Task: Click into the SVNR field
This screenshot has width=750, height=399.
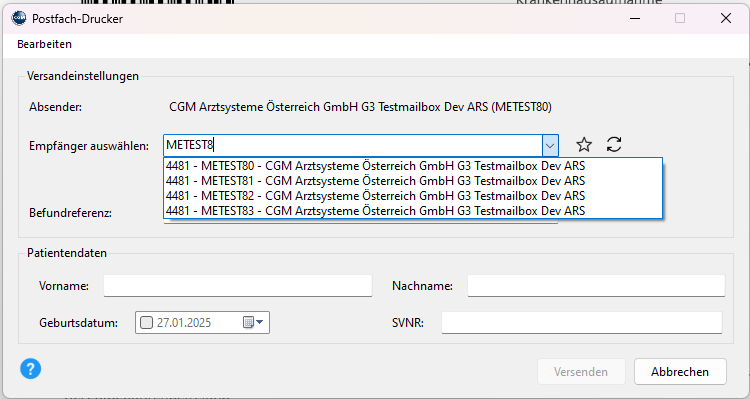Action: point(582,322)
